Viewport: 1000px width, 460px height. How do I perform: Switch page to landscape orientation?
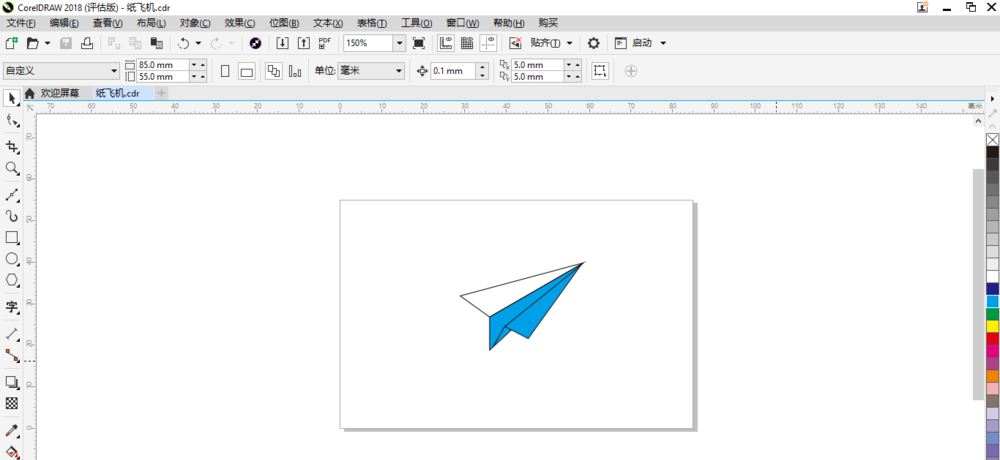click(x=246, y=71)
